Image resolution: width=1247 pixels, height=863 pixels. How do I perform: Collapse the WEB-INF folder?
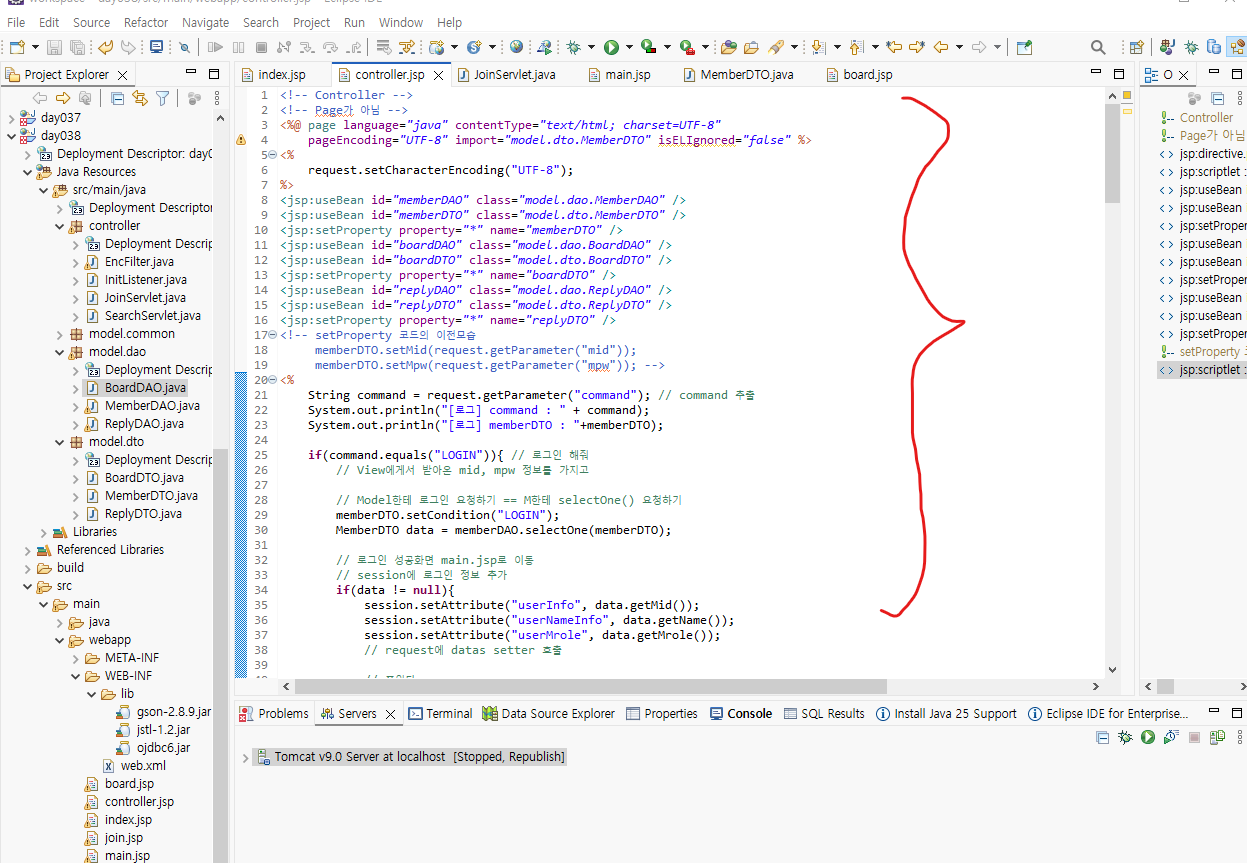[x=77, y=676]
